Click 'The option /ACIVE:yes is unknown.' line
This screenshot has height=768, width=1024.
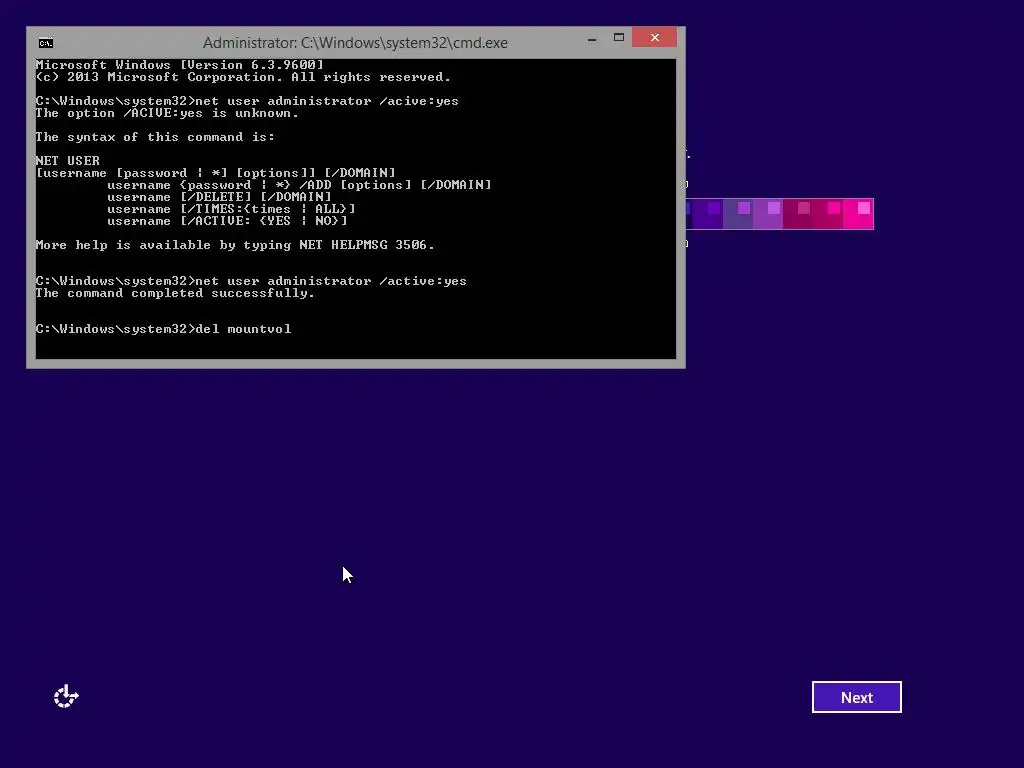pyautogui.click(x=167, y=113)
